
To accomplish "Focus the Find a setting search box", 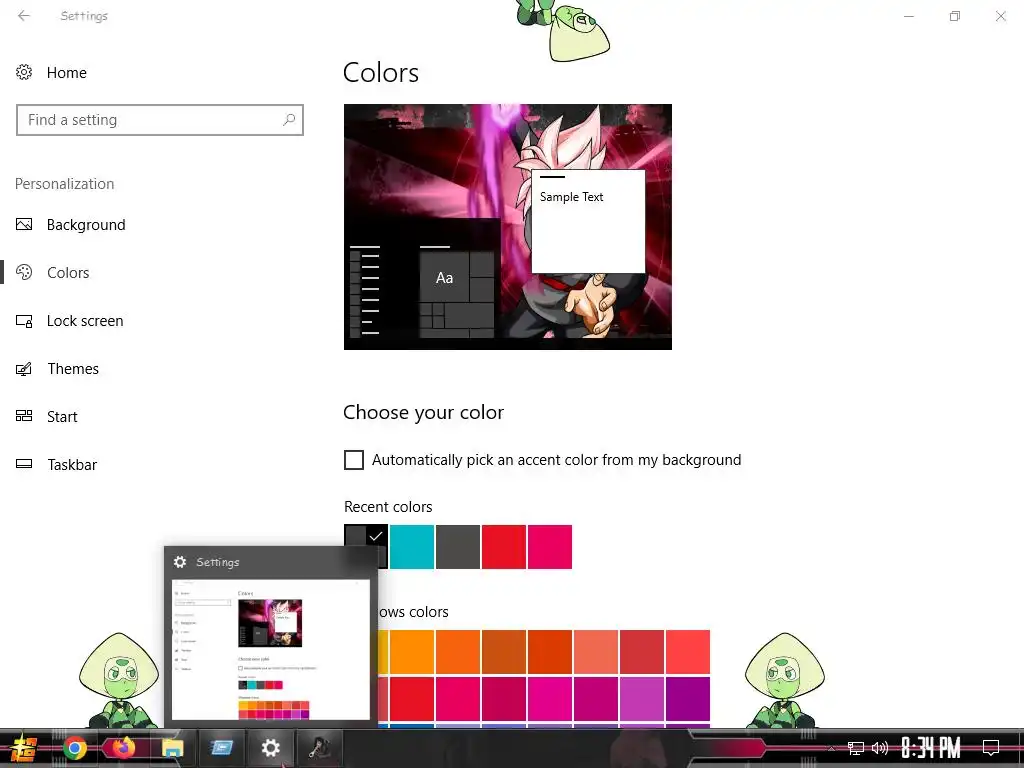I will [160, 120].
